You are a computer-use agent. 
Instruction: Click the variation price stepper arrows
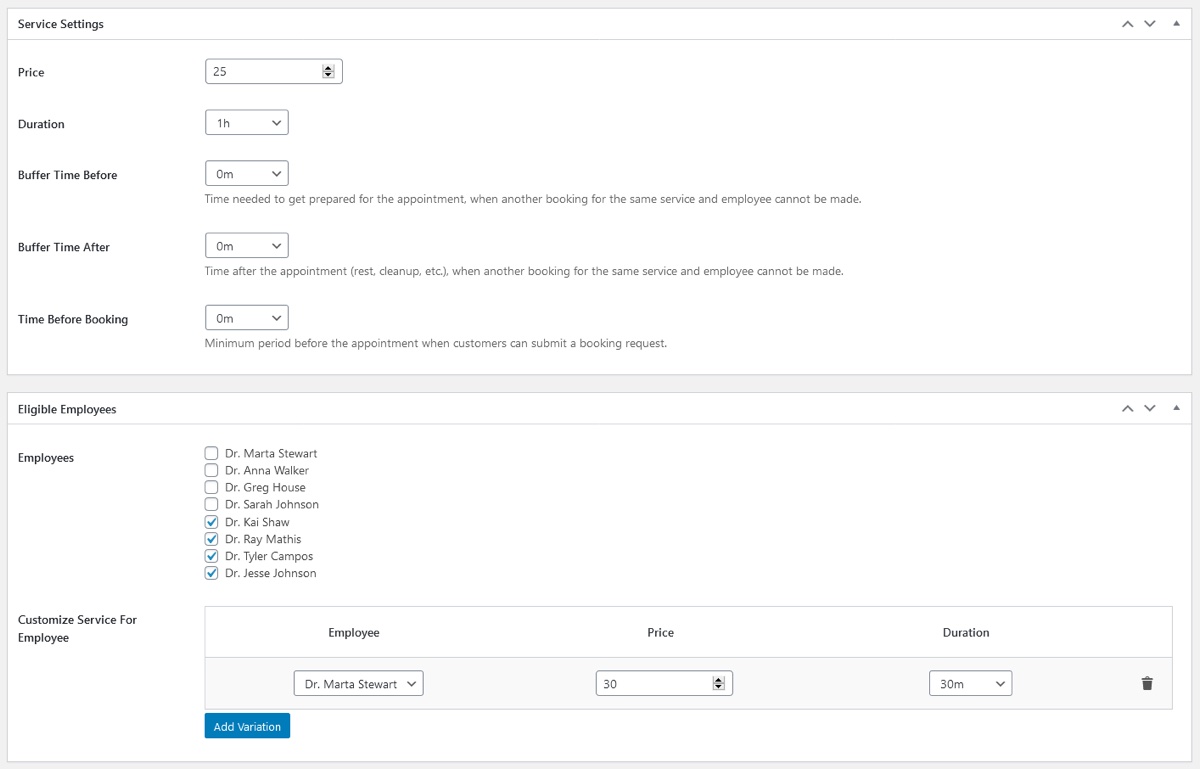pyautogui.click(x=718, y=684)
